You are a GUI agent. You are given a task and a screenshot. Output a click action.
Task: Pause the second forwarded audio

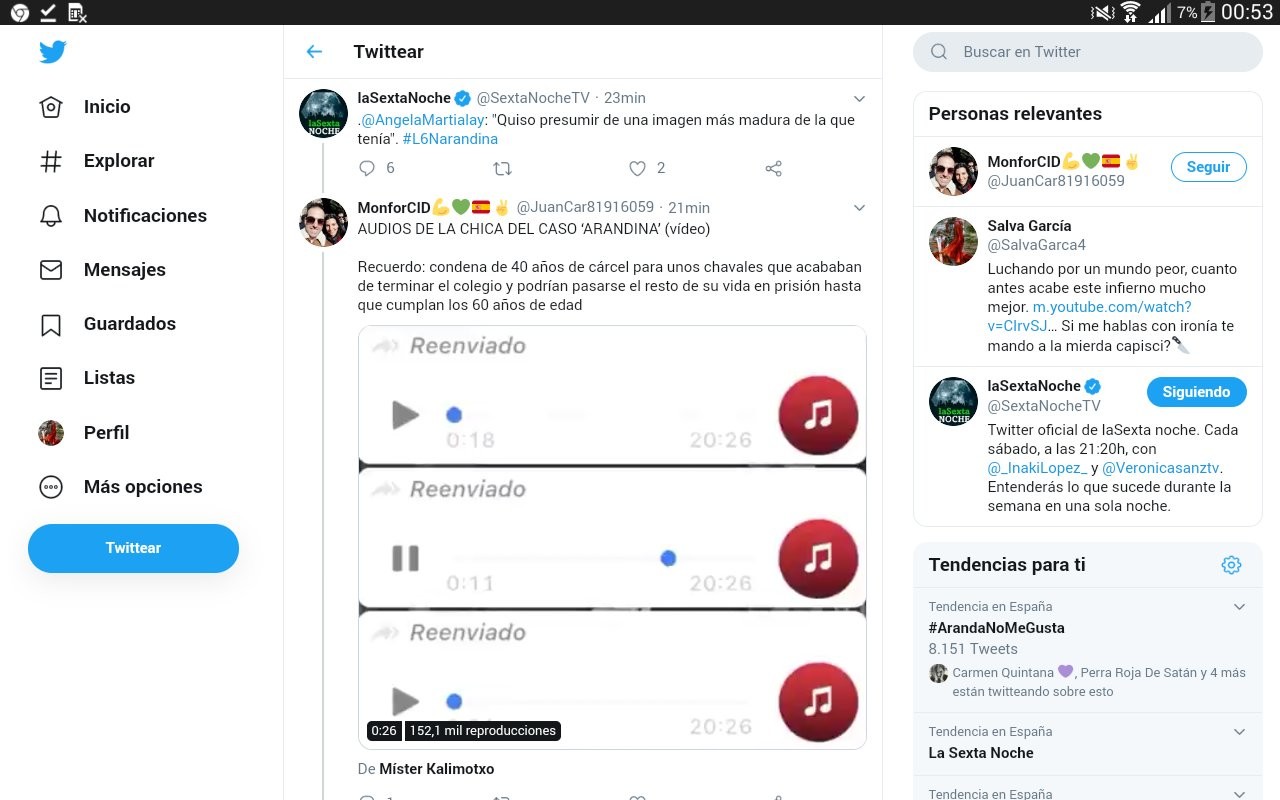405,558
